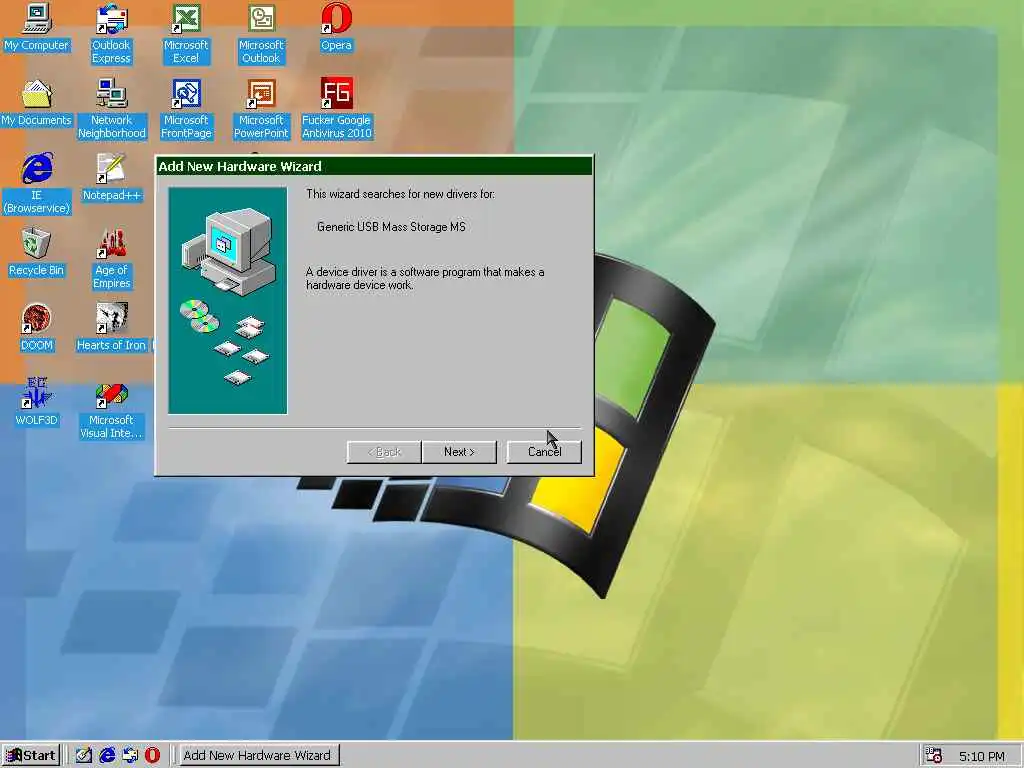1024x768 pixels.
Task: Select the Microsoft FrontPage desktop shortcut
Action: pyautogui.click(x=186, y=109)
